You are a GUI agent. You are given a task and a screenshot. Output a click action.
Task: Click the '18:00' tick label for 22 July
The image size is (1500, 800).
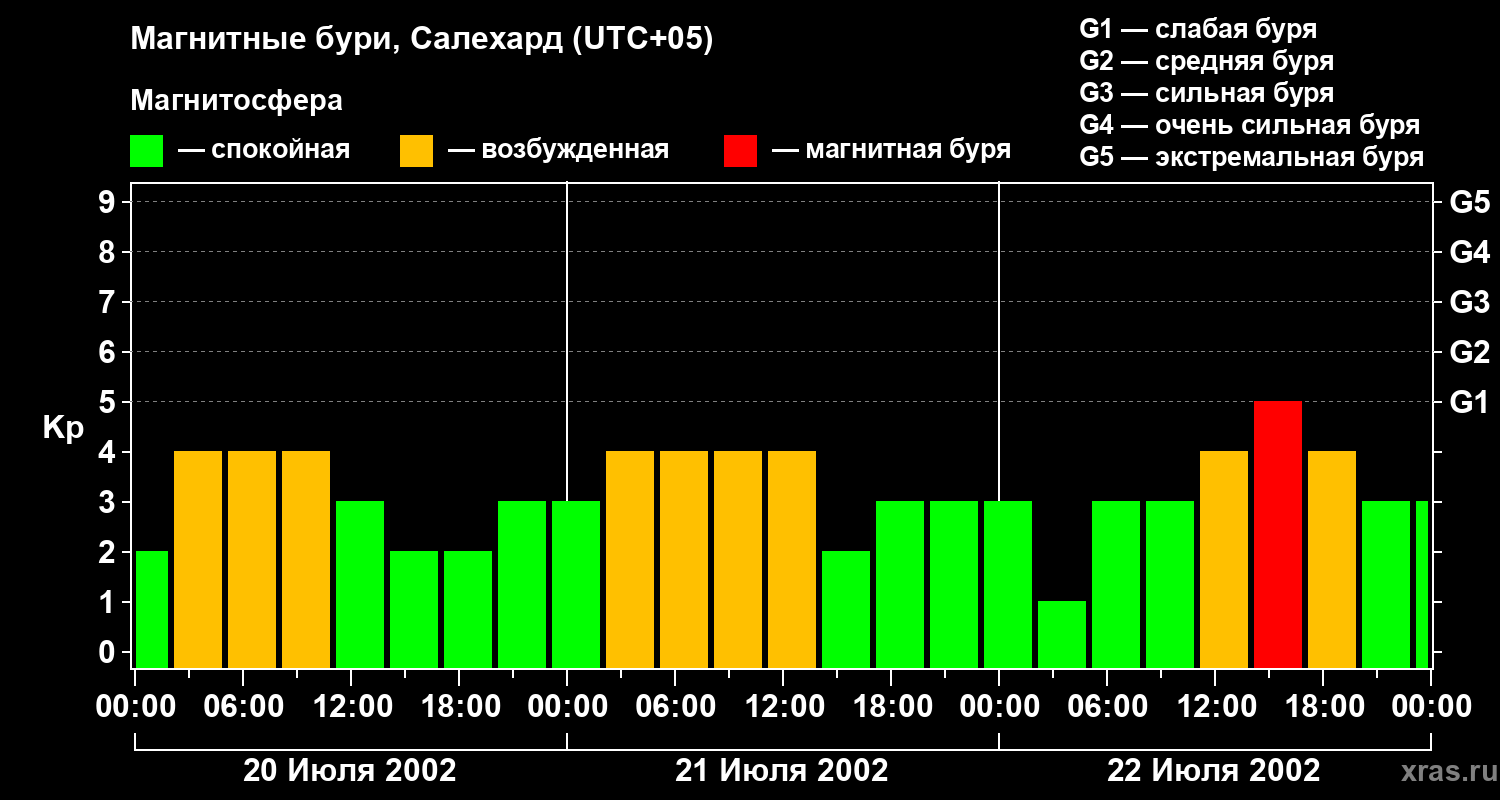tap(1324, 707)
